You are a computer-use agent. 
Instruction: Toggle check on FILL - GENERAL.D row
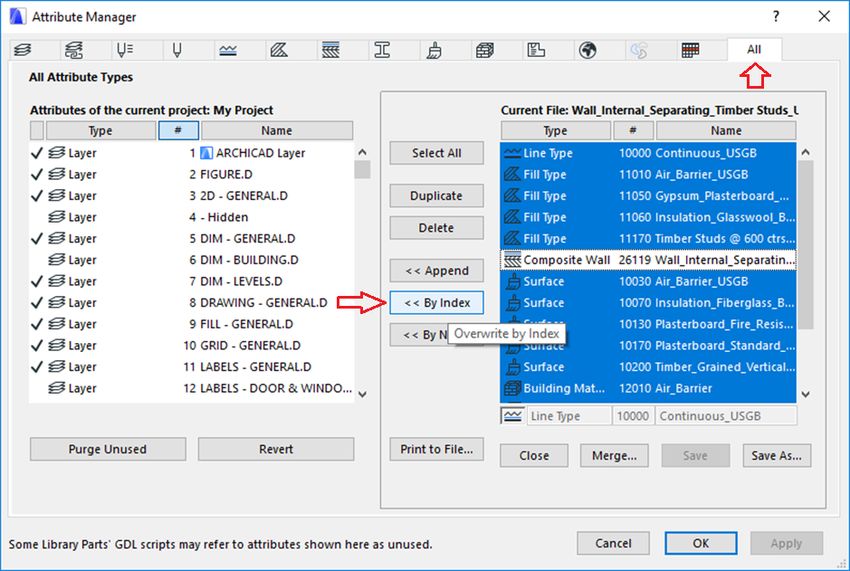point(36,324)
